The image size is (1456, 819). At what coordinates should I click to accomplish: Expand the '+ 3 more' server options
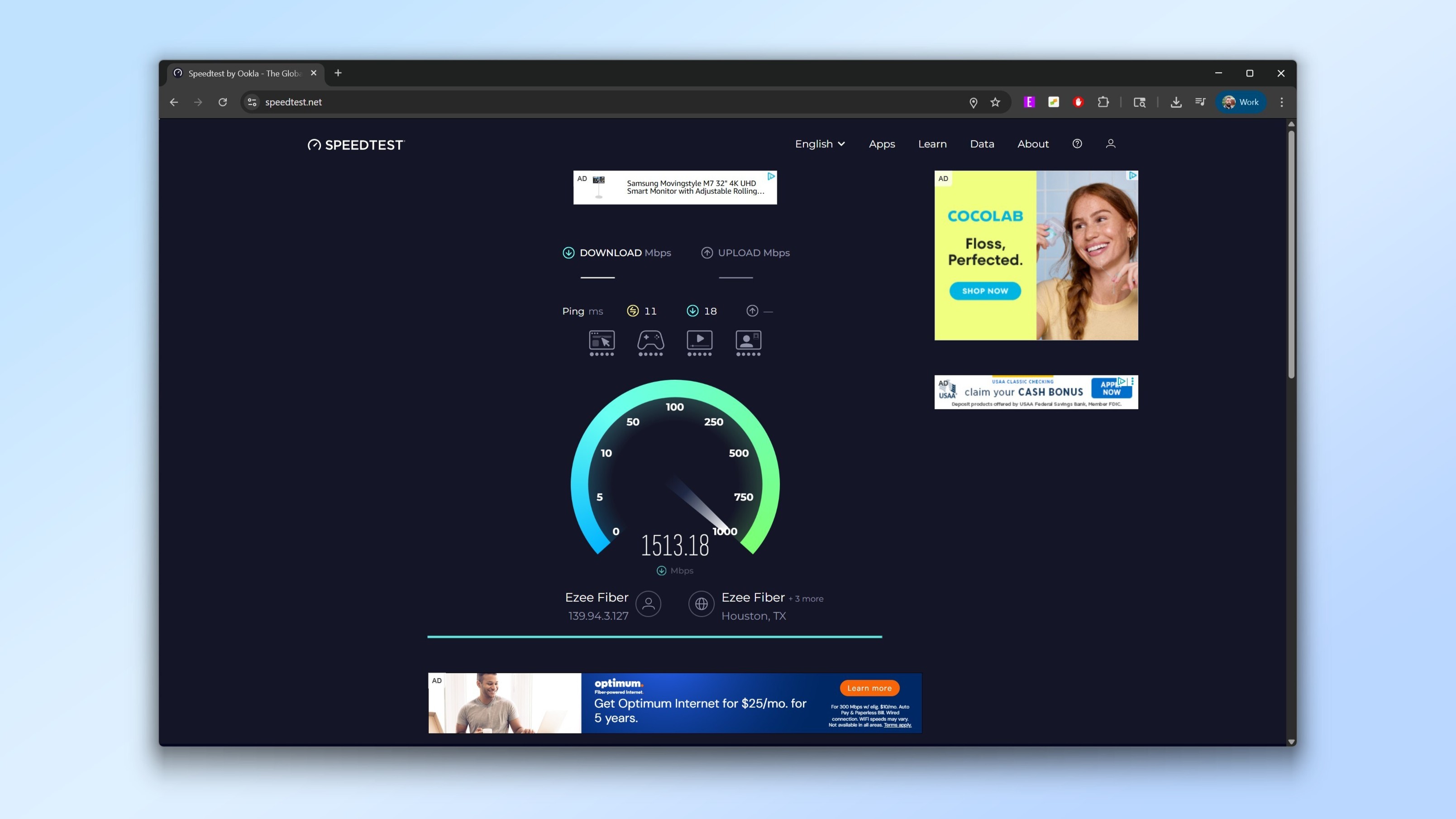point(806,599)
